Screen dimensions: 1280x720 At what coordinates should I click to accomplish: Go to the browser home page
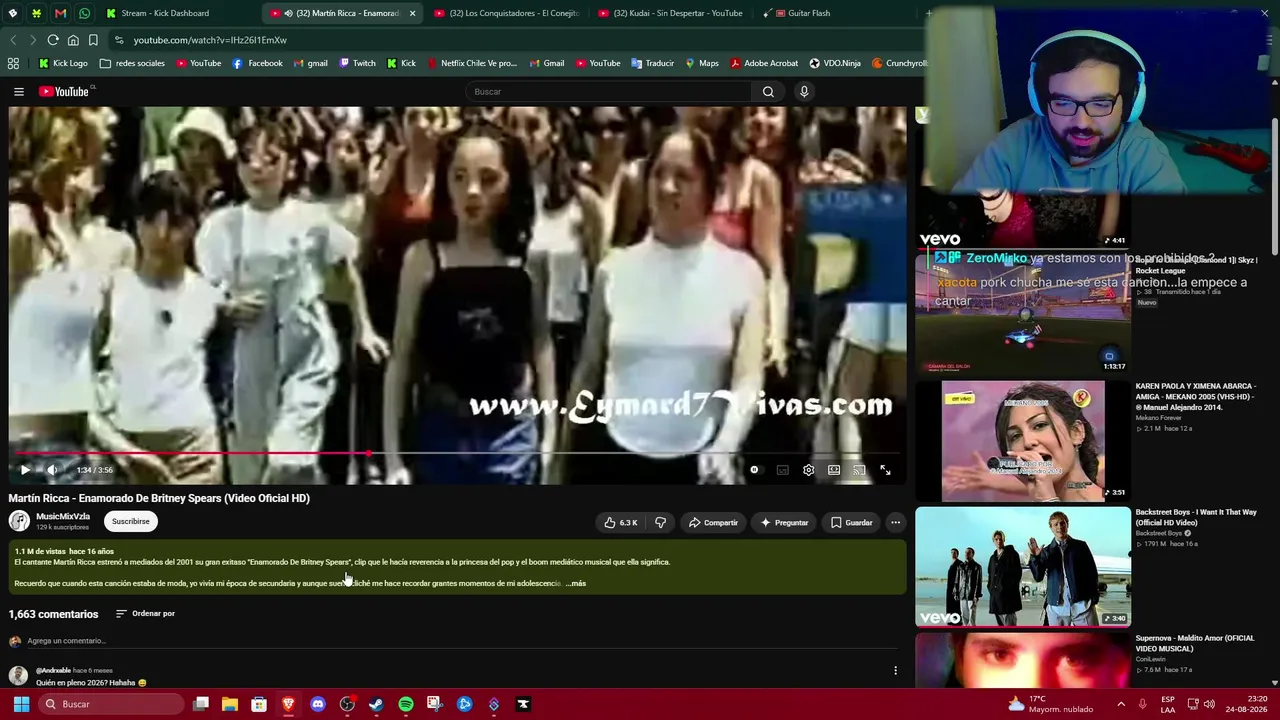coord(73,40)
